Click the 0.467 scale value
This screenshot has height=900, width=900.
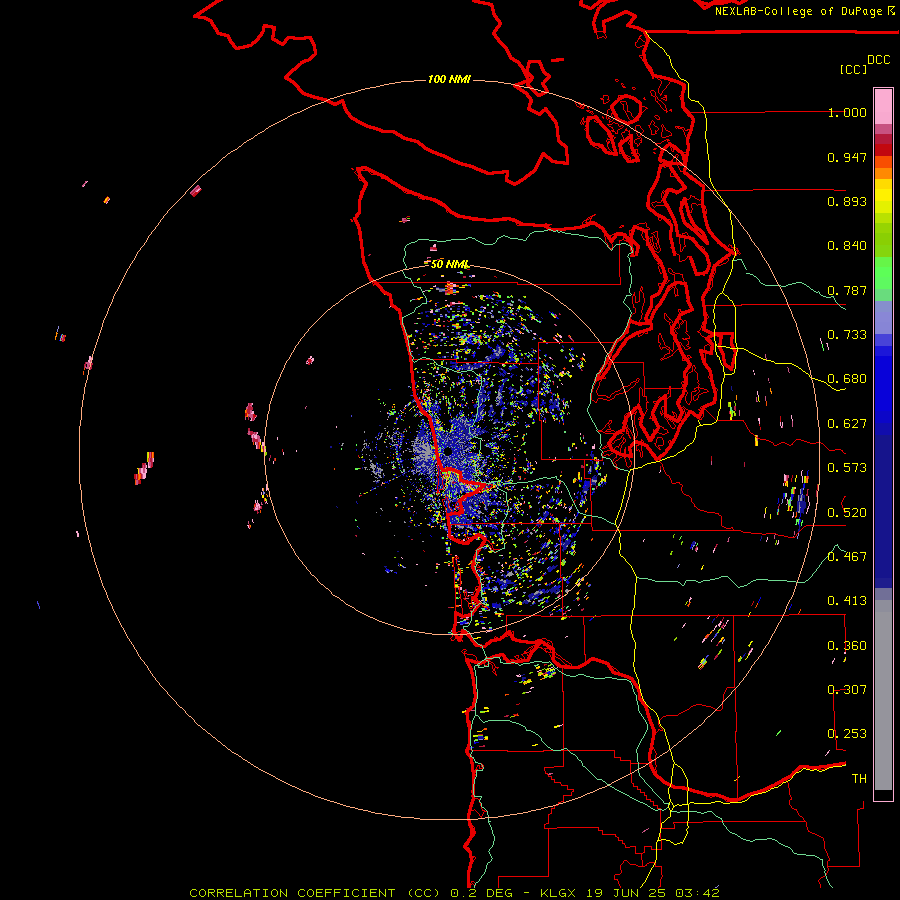point(847,557)
